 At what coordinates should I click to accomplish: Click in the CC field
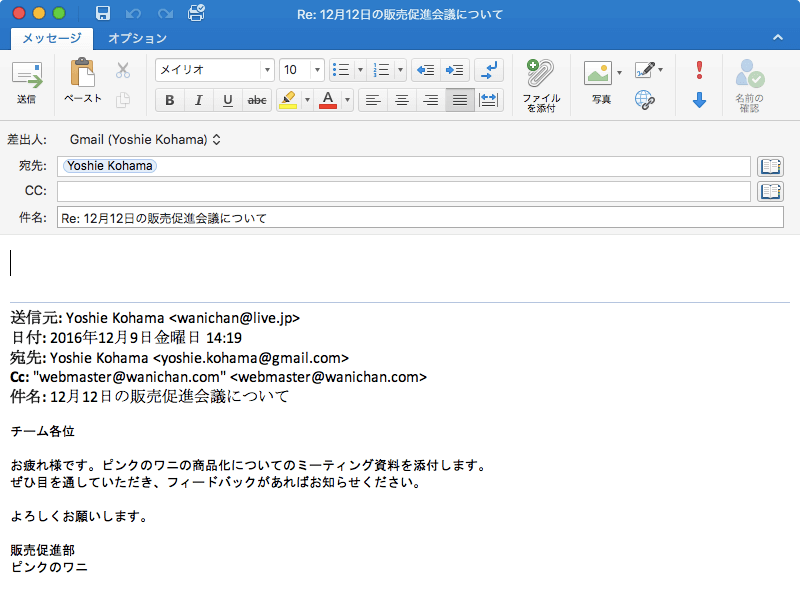pos(404,191)
